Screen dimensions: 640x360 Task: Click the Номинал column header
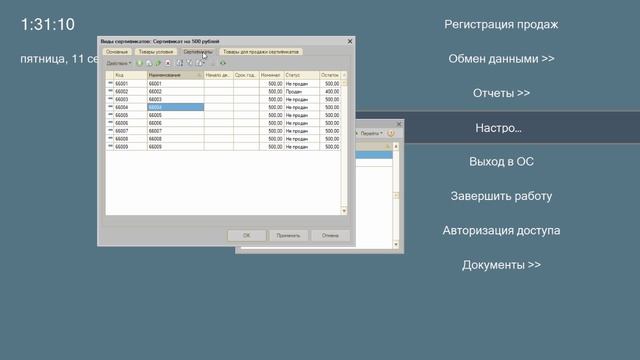271,75
